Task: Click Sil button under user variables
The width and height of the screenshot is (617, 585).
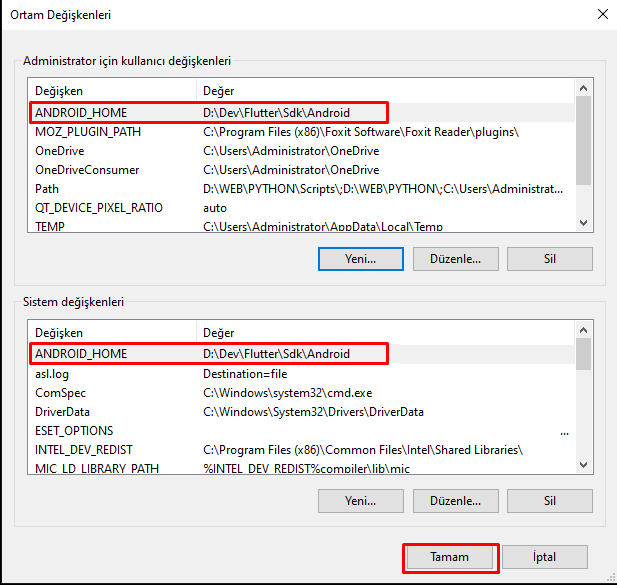Action: pos(549,258)
